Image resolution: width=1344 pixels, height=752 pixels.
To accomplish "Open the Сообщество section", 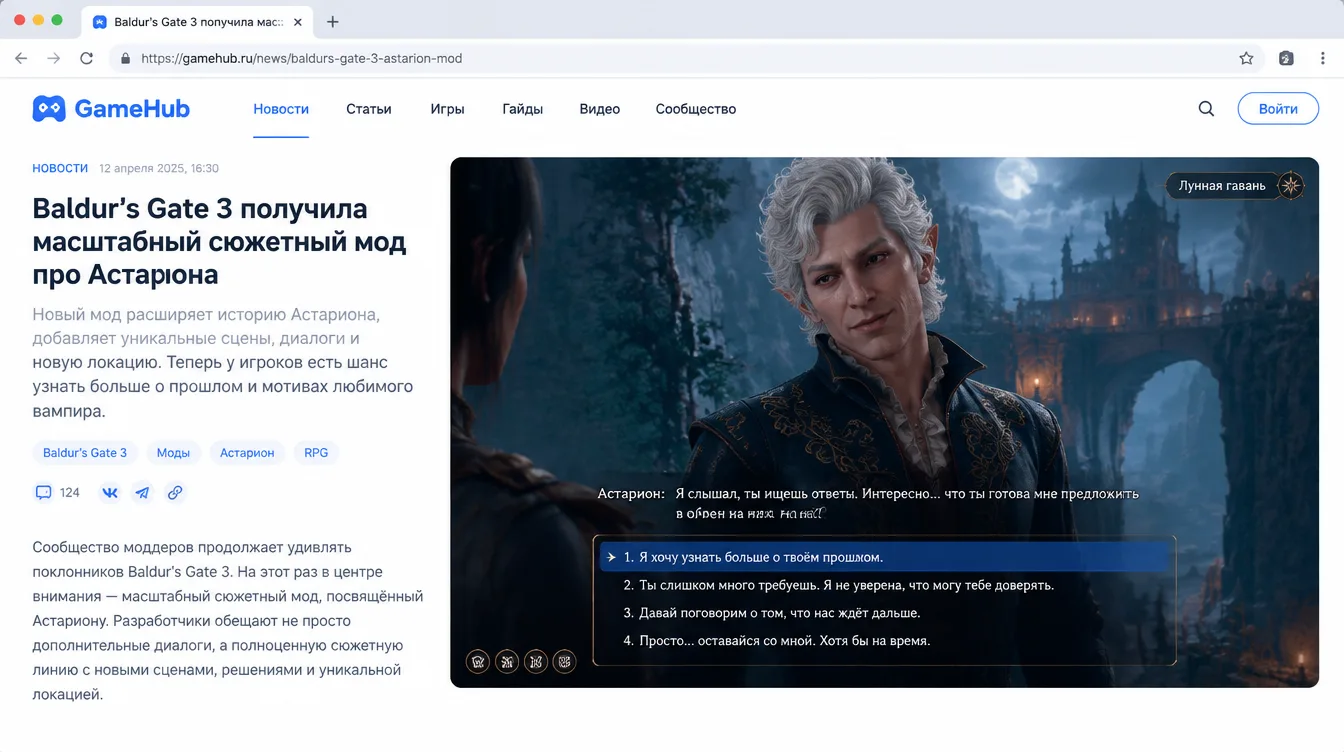I will [x=696, y=109].
